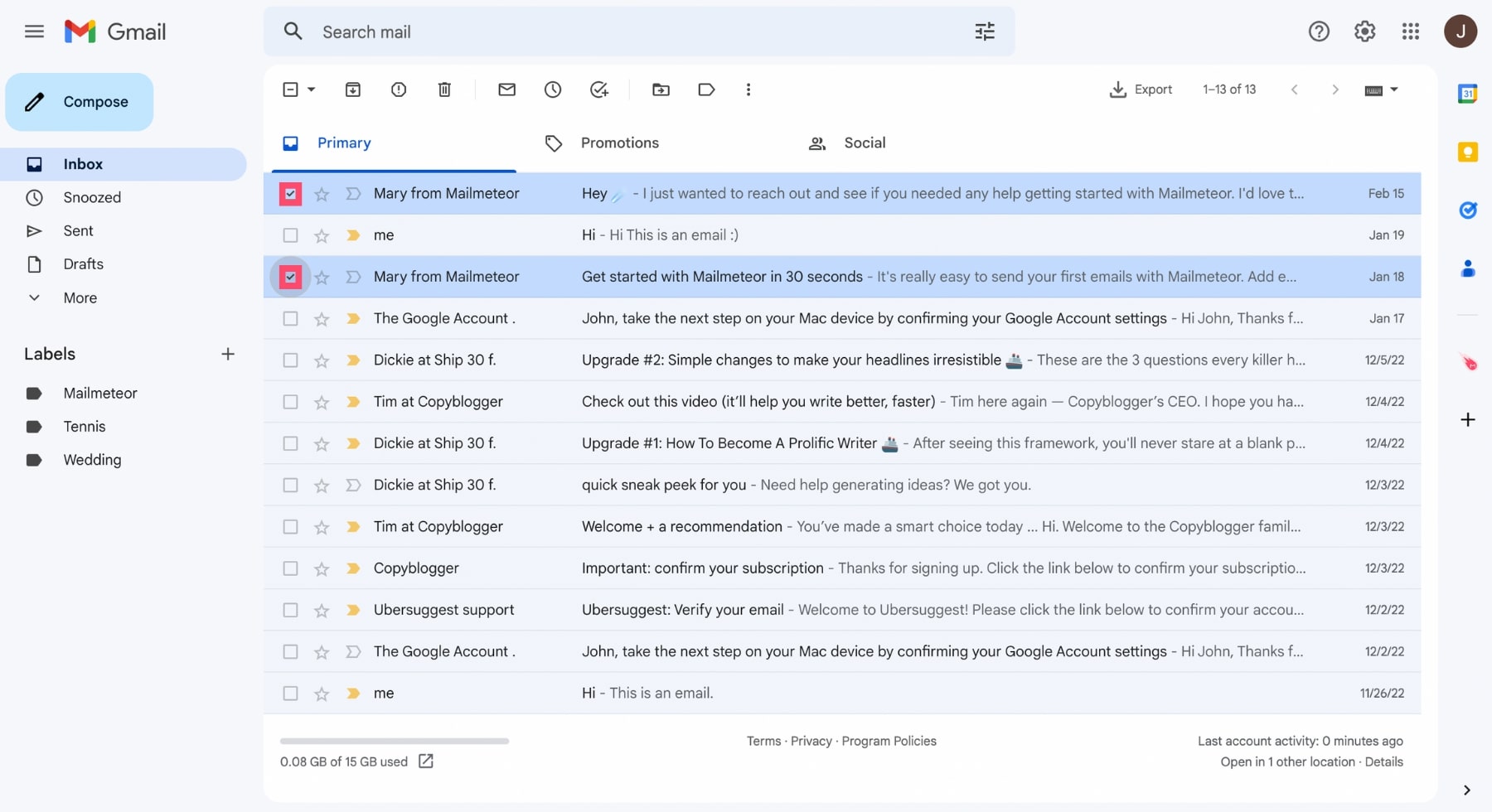View account activity Details link
Image resolution: width=1492 pixels, height=812 pixels.
tap(1383, 761)
